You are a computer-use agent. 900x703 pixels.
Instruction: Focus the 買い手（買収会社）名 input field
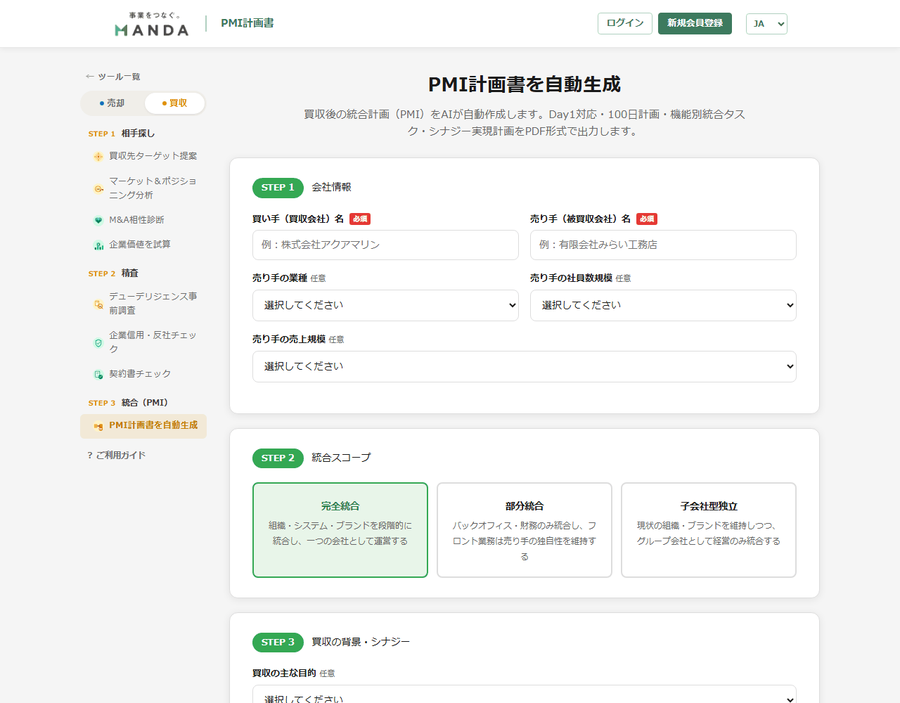(385, 245)
